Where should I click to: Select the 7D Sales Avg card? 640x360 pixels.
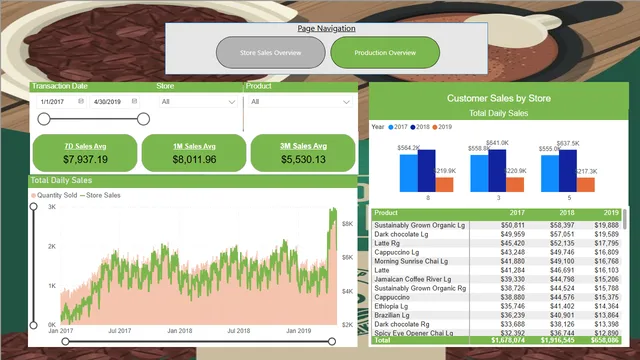tap(85, 153)
